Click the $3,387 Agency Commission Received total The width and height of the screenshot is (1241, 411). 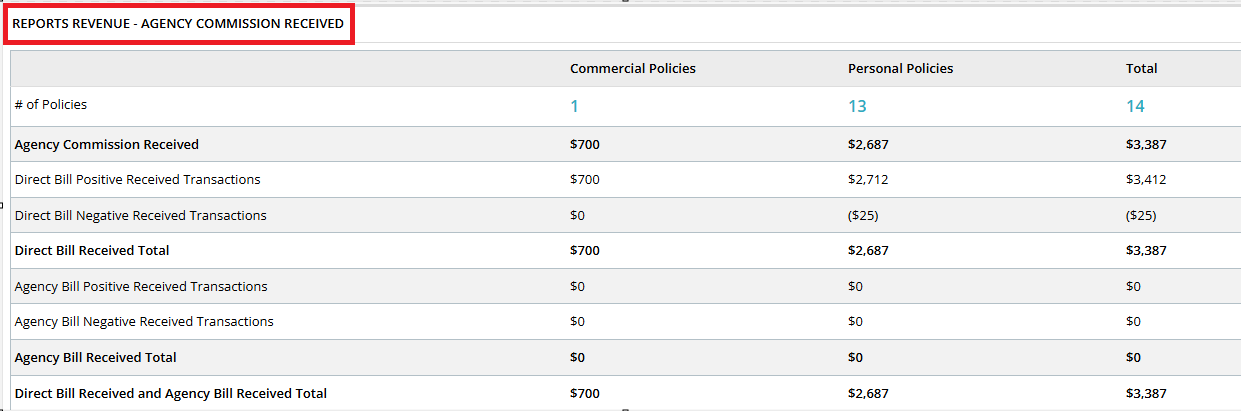(x=1146, y=145)
